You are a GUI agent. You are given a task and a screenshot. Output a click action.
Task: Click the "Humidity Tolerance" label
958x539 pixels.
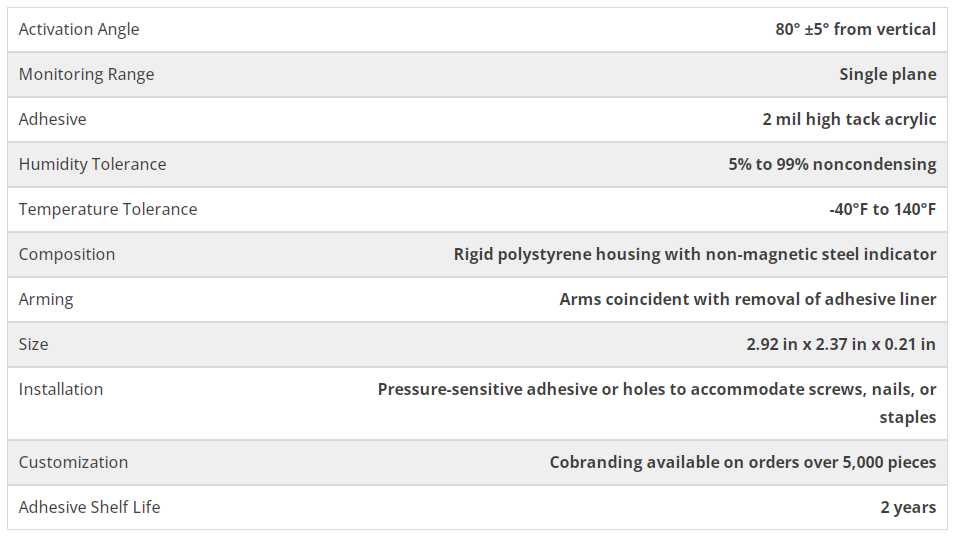(x=92, y=164)
